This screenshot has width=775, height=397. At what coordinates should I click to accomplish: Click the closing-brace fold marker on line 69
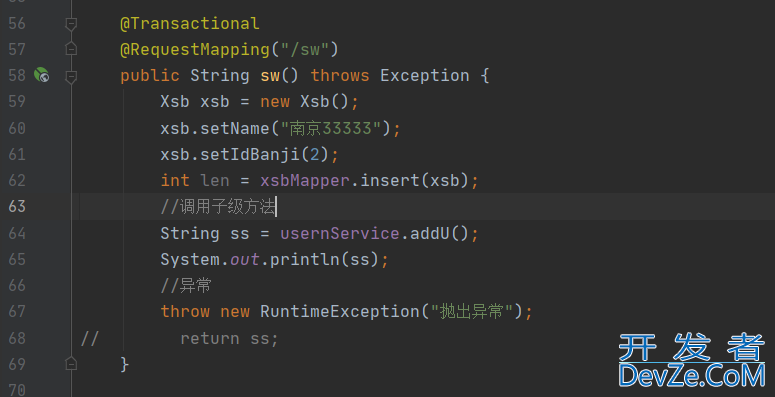71,364
